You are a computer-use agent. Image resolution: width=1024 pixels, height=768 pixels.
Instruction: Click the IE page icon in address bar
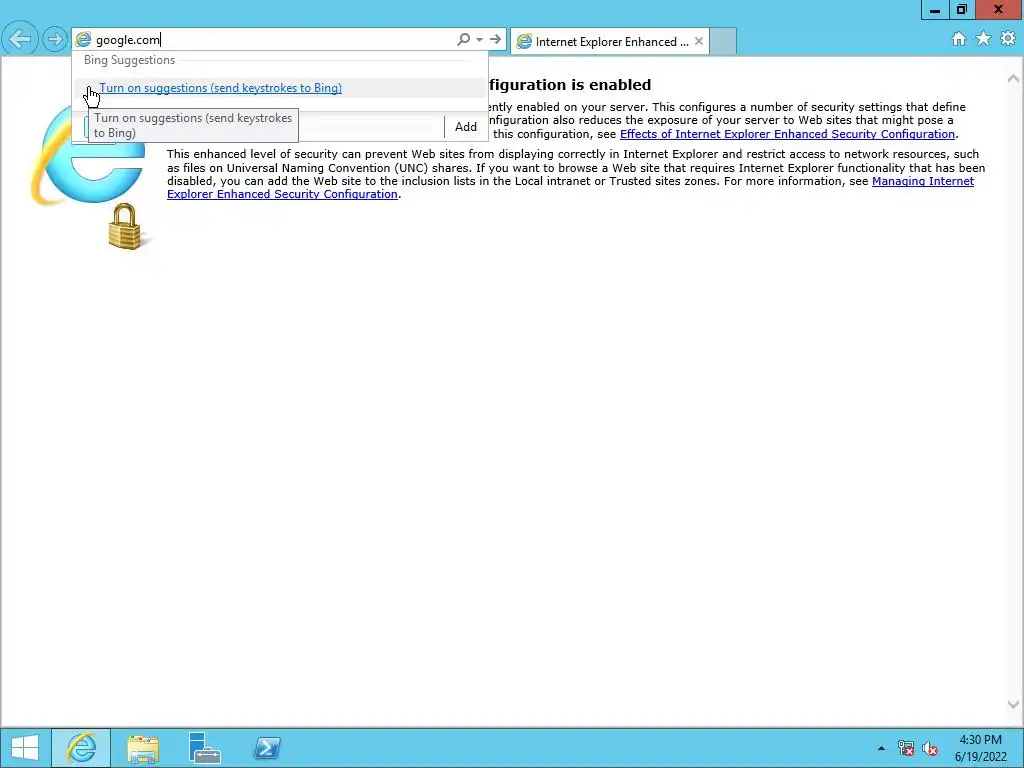(84, 40)
